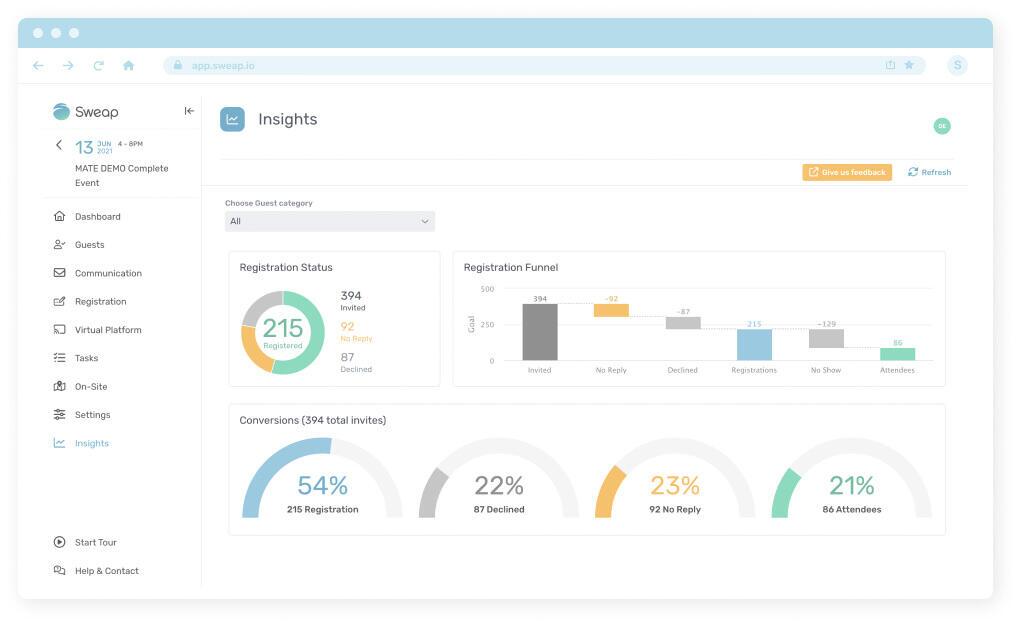
Task: Select Communication in the sidebar
Action: point(108,273)
